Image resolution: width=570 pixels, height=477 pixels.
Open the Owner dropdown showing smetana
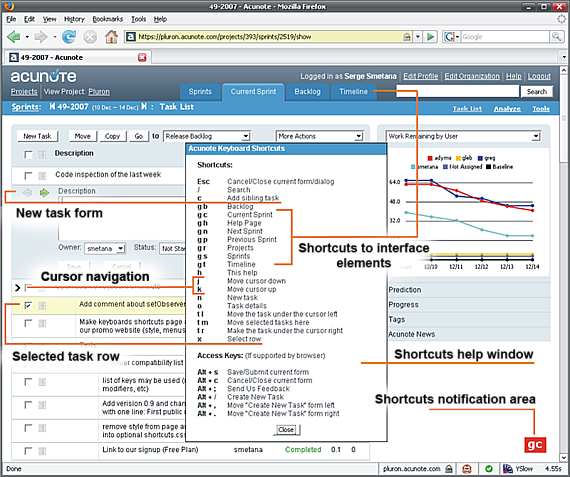coord(105,248)
